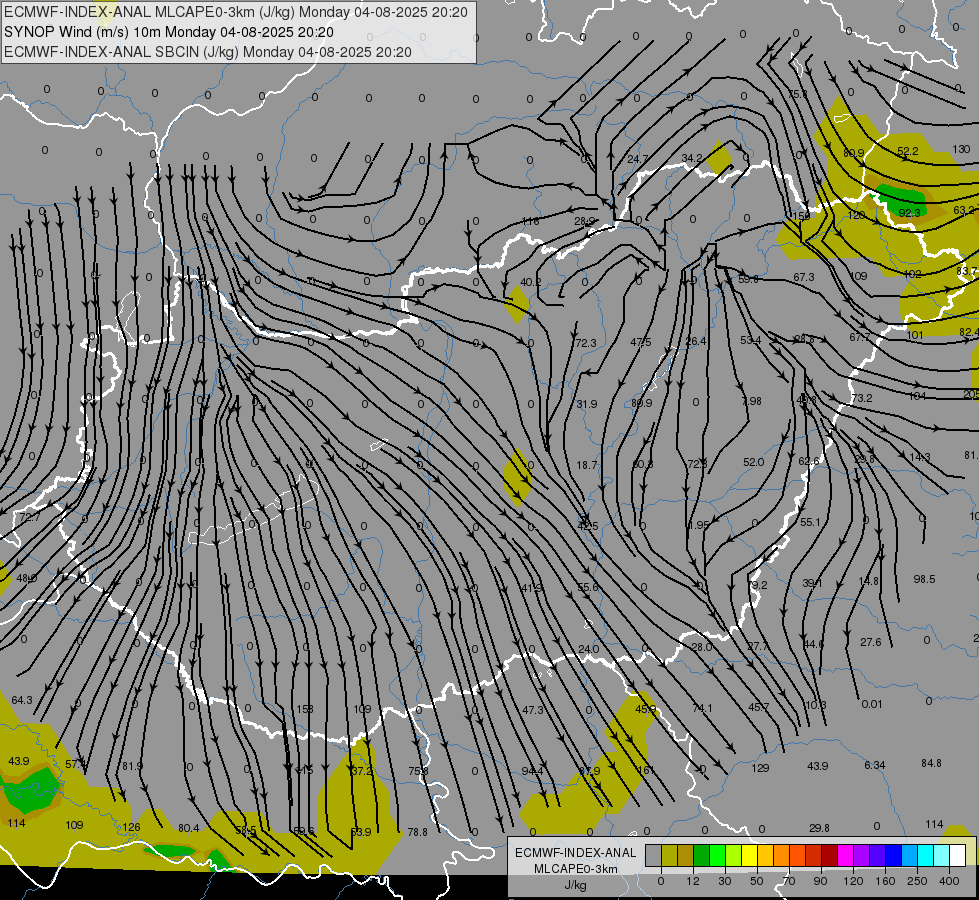979x900 pixels.
Task: Click the map value 55.1
Action: click(810, 522)
